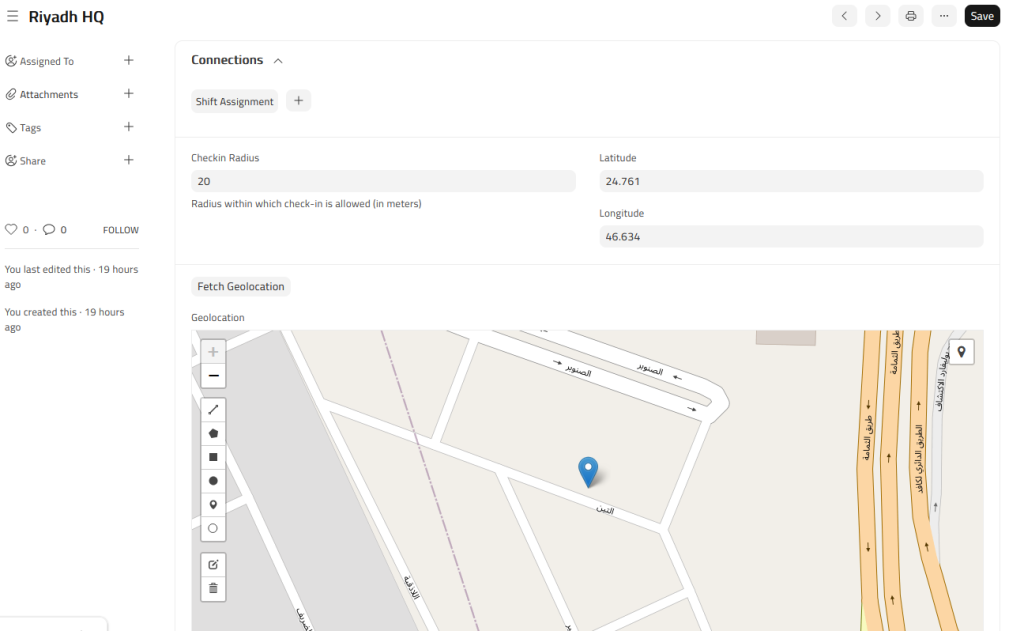Go to the next document arrow
The width and height of the screenshot is (1024, 631).
point(877,16)
